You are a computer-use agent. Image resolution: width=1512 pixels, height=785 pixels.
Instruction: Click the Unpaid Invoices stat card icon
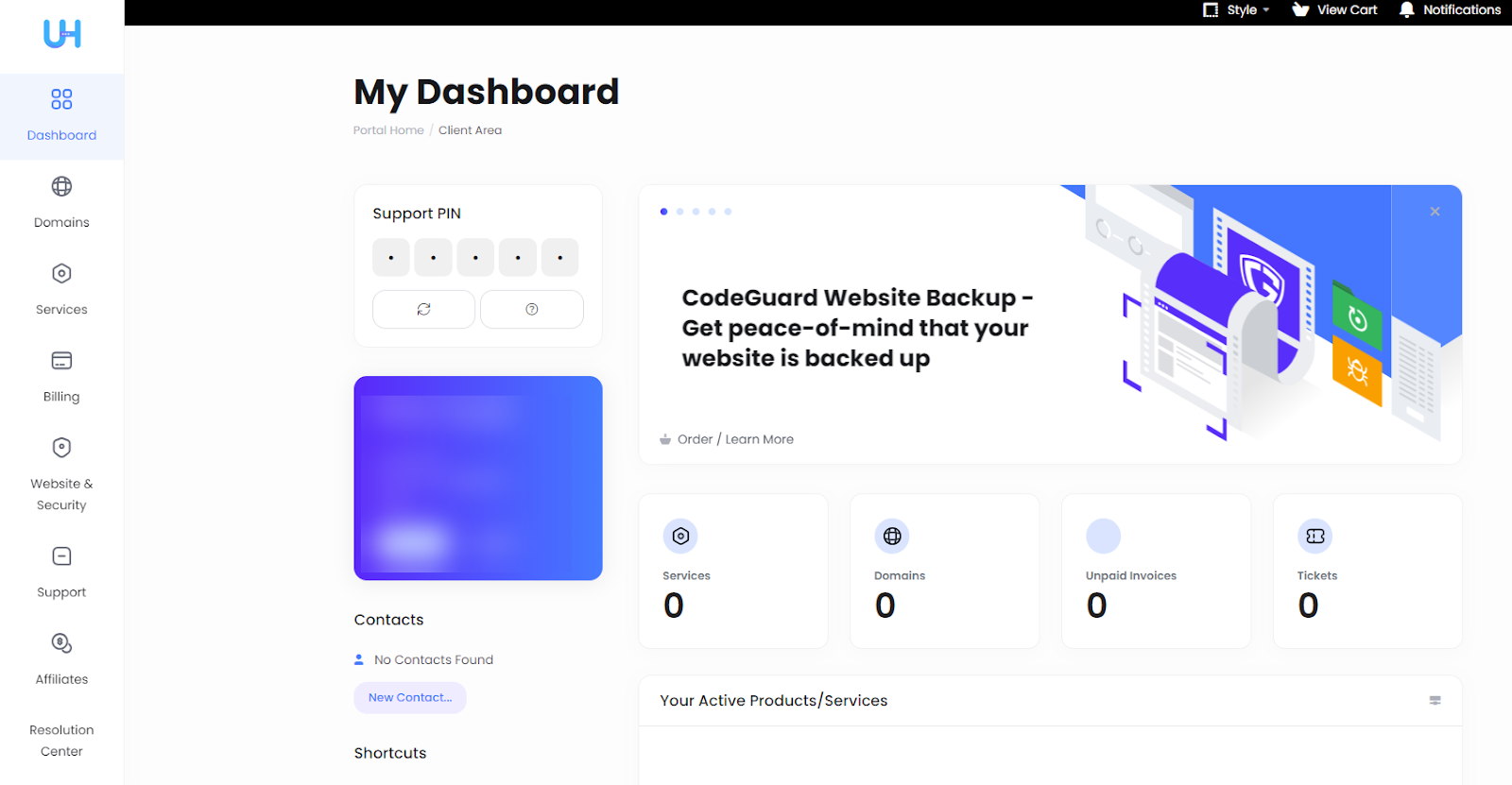point(1104,537)
